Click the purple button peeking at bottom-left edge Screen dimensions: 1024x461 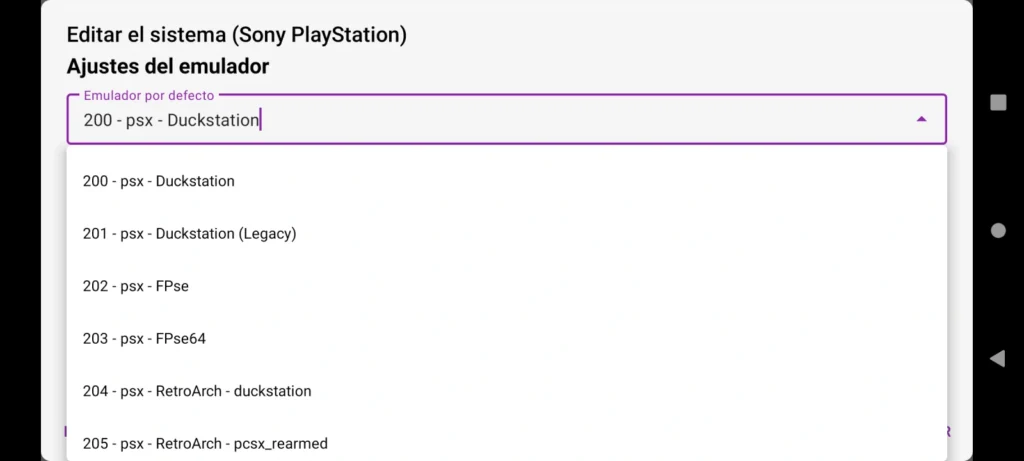[x=66, y=432]
